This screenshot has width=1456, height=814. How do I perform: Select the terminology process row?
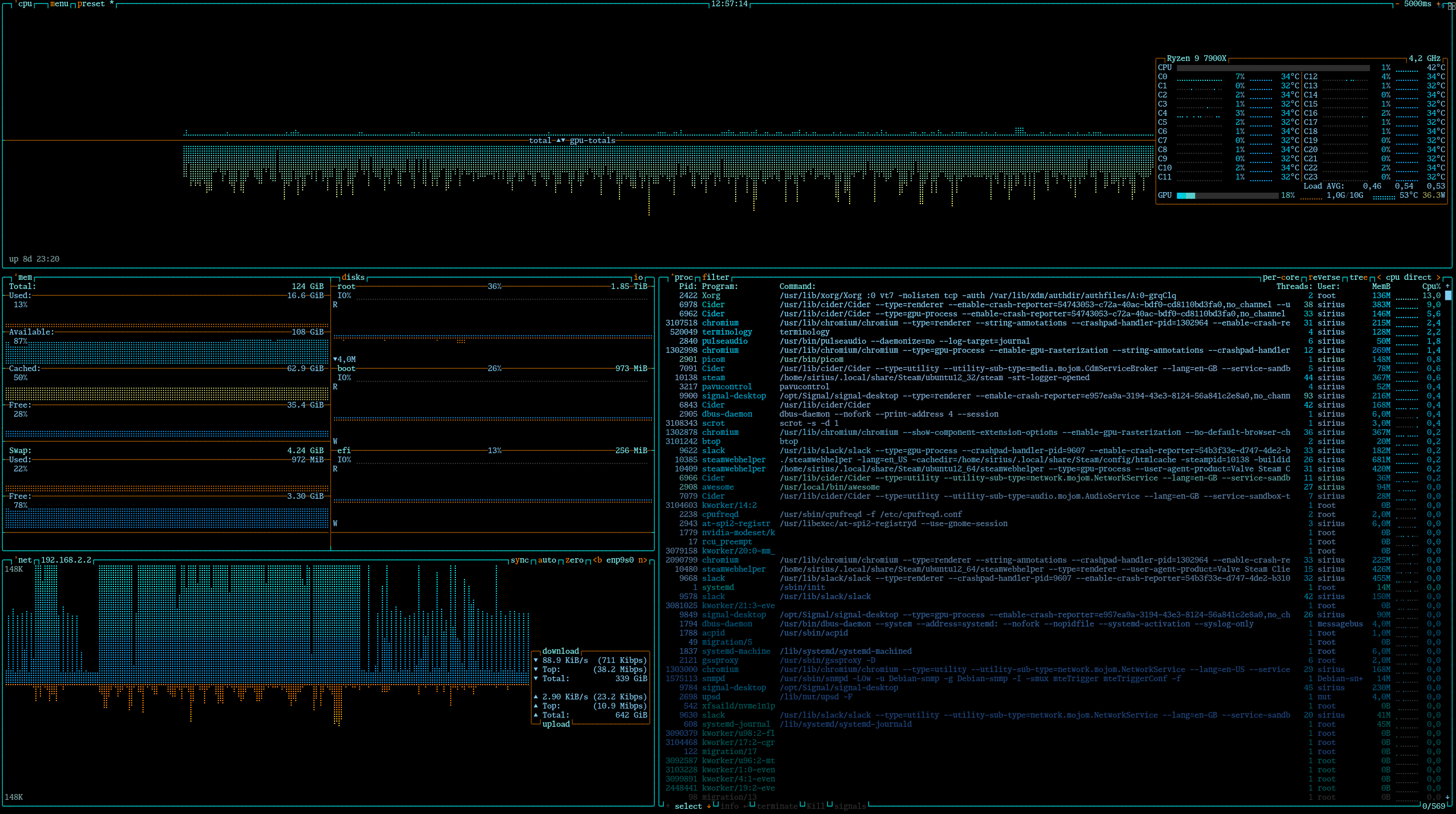tap(1053, 332)
